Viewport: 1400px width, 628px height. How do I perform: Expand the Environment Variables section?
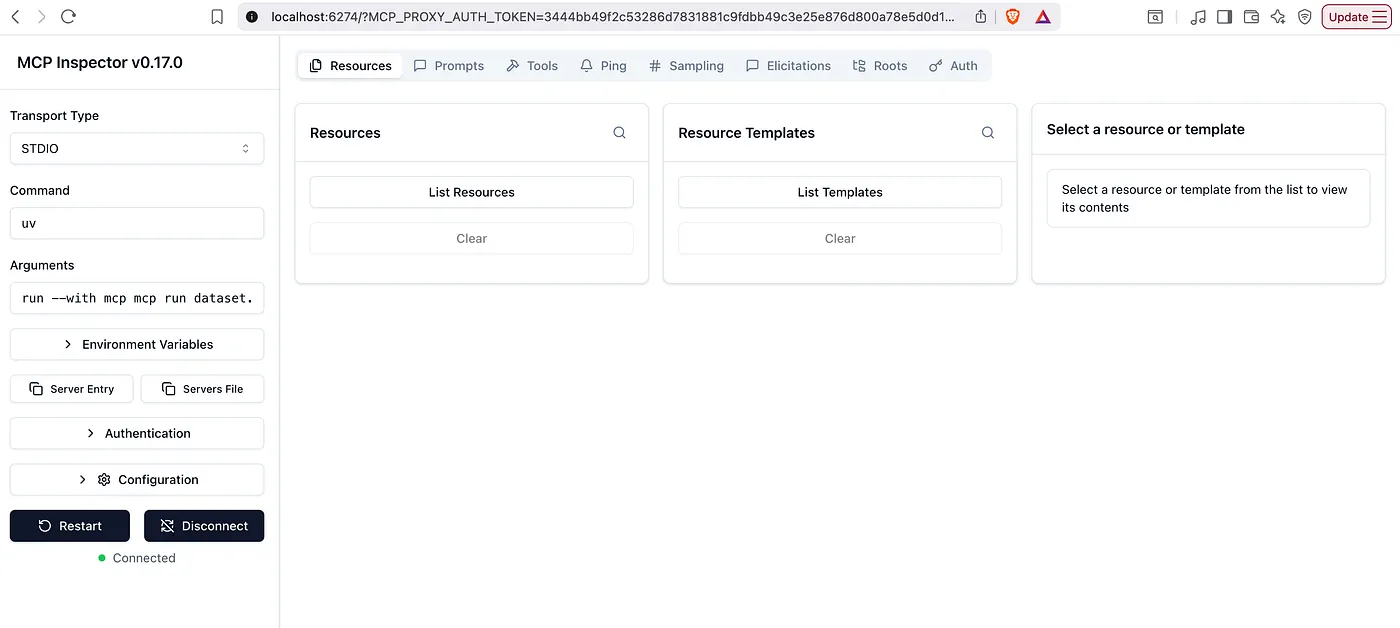tap(137, 344)
